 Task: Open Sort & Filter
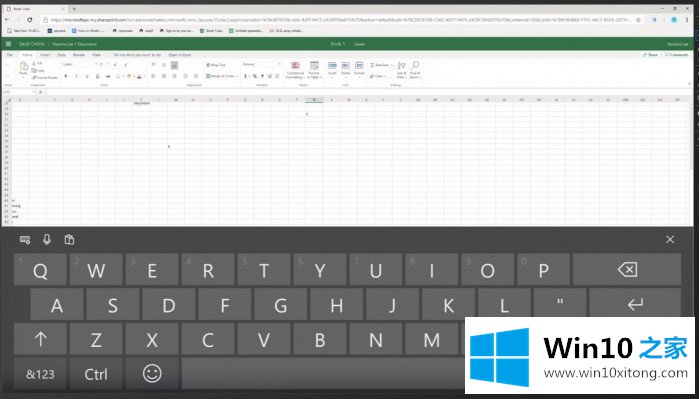tap(401, 70)
